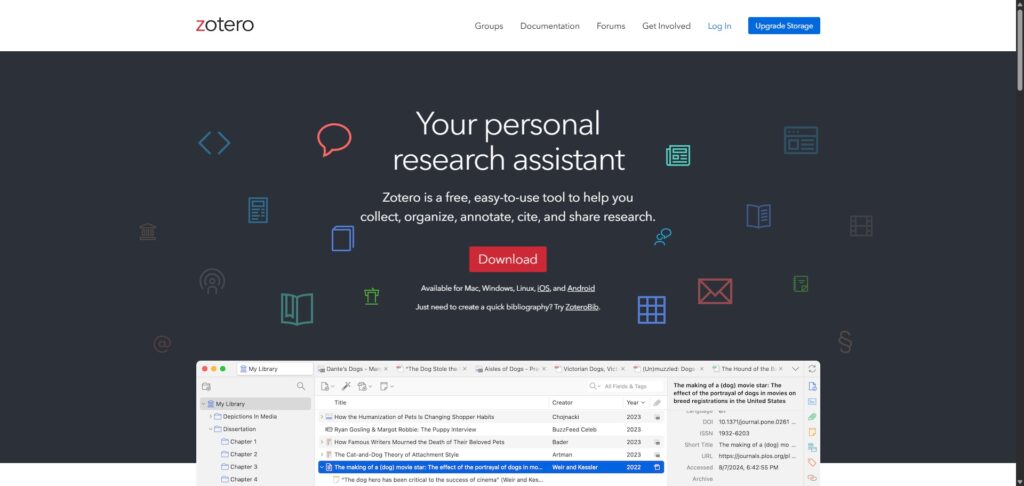Follow the Android link
The height and width of the screenshot is (486, 1024).
pyautogui.click(x=581, y=288)
